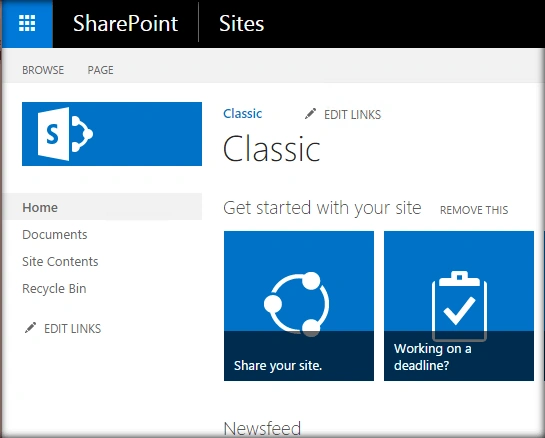
Task: Click EDIT LINKS next to Classic
Action: point(352,114)
